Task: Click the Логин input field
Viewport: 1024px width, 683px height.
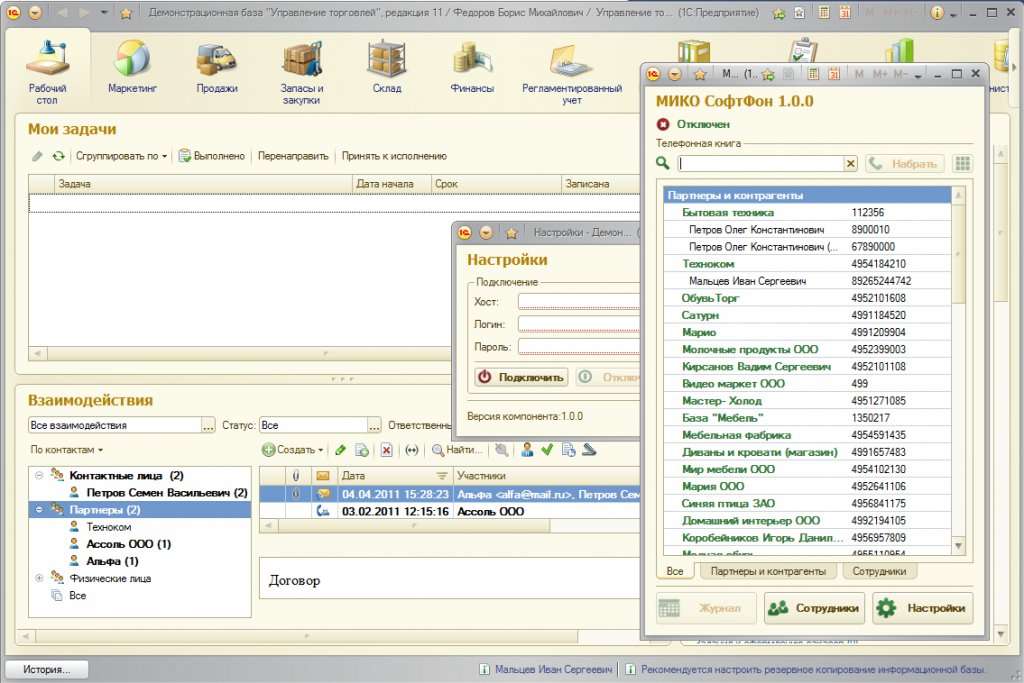Action: click(579, 325)
